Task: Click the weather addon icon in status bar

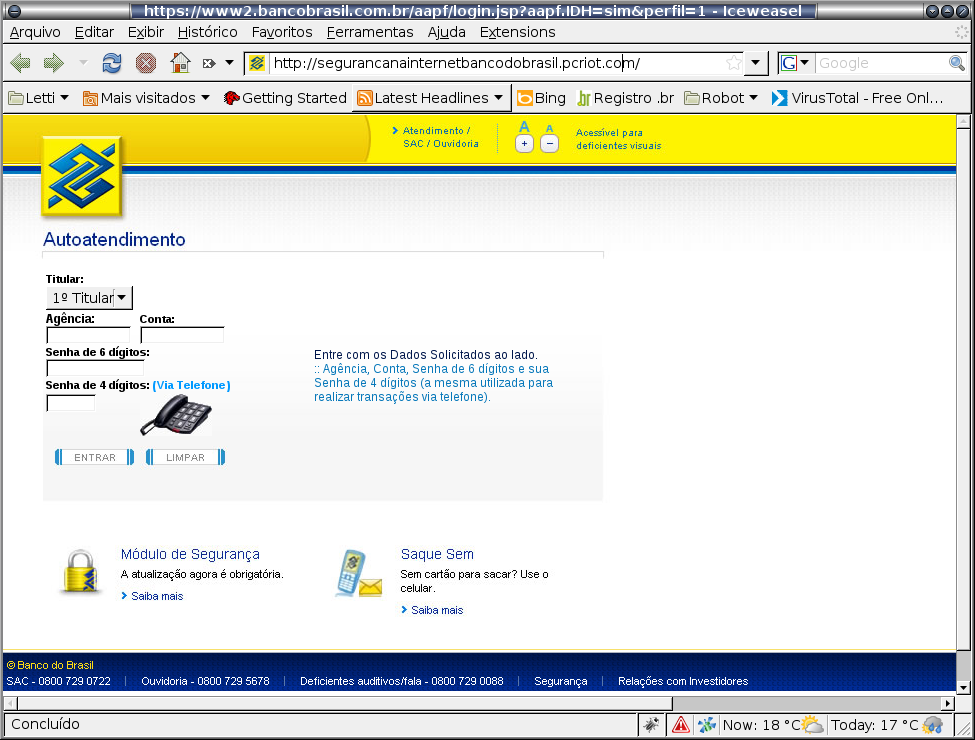Action: coord(706,724)
